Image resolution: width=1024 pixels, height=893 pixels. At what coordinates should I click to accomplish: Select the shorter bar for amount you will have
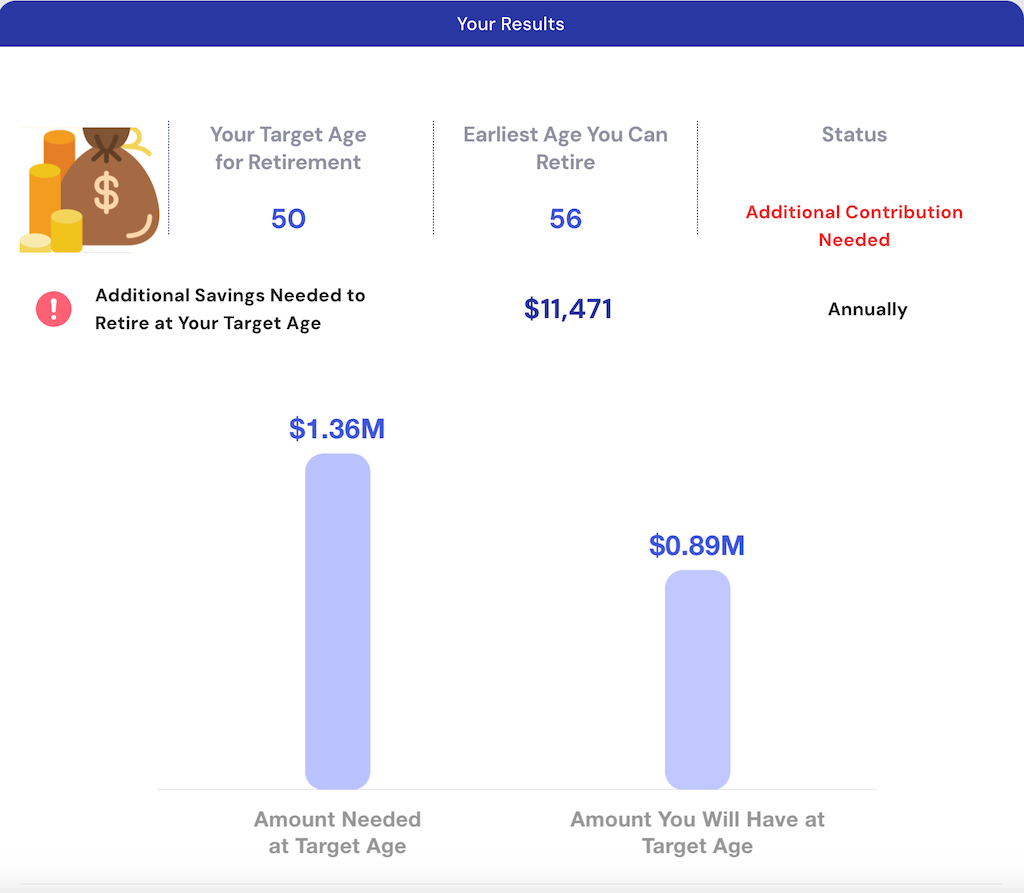tap(697, 679)
